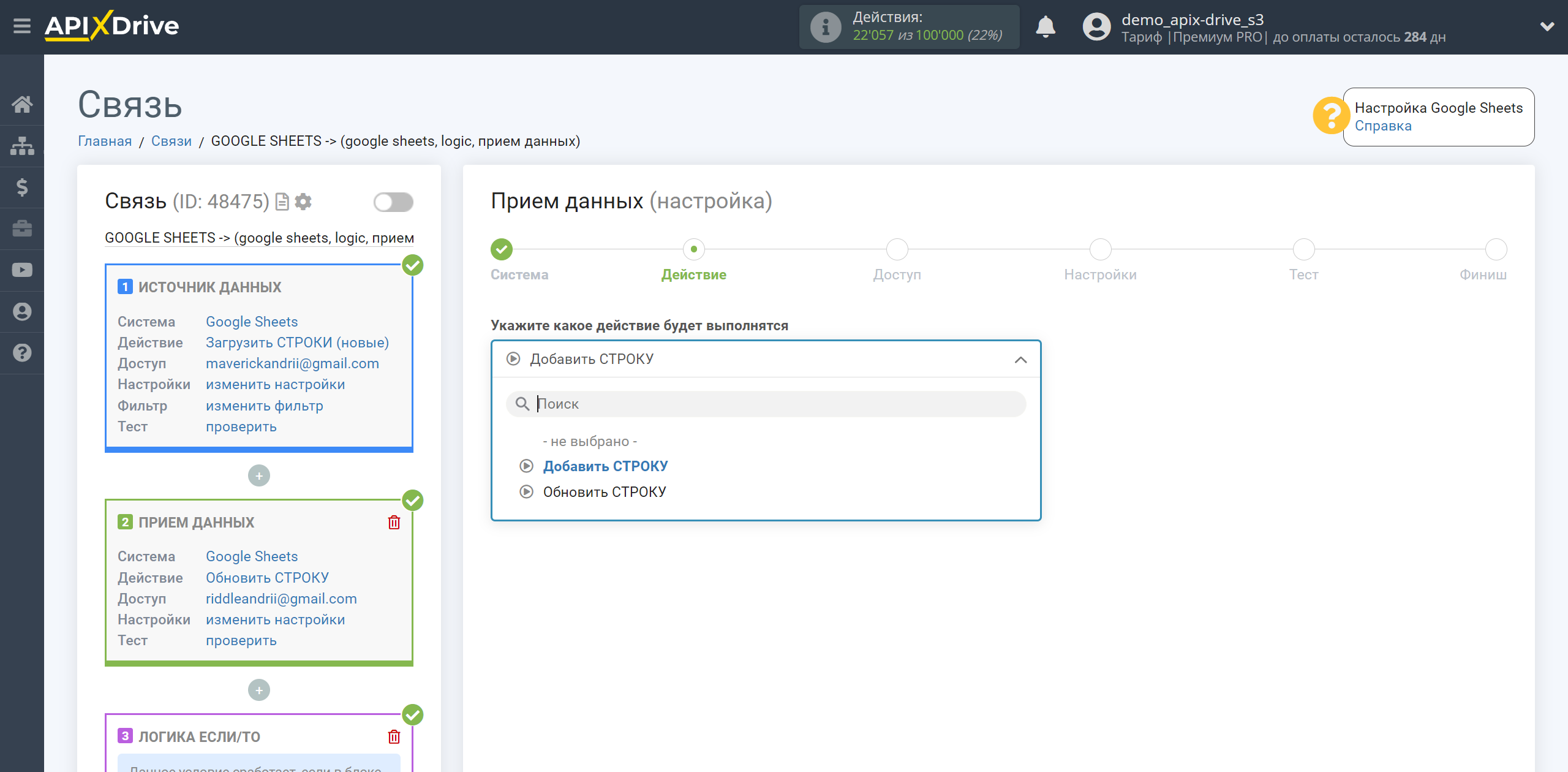1568x772 pixels.
Task: Open source Google Sheets system link
Action: 252,322
